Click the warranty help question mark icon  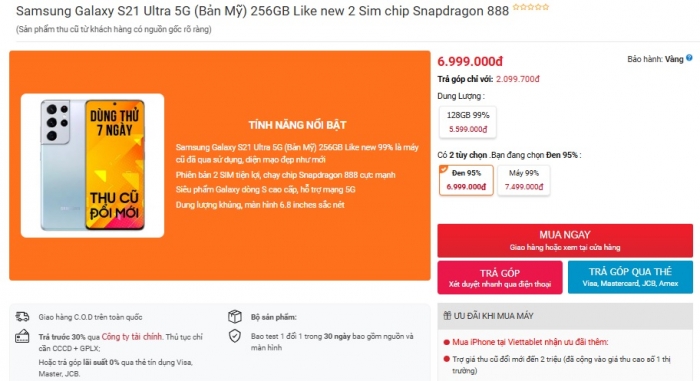click(x=689, y=58)
